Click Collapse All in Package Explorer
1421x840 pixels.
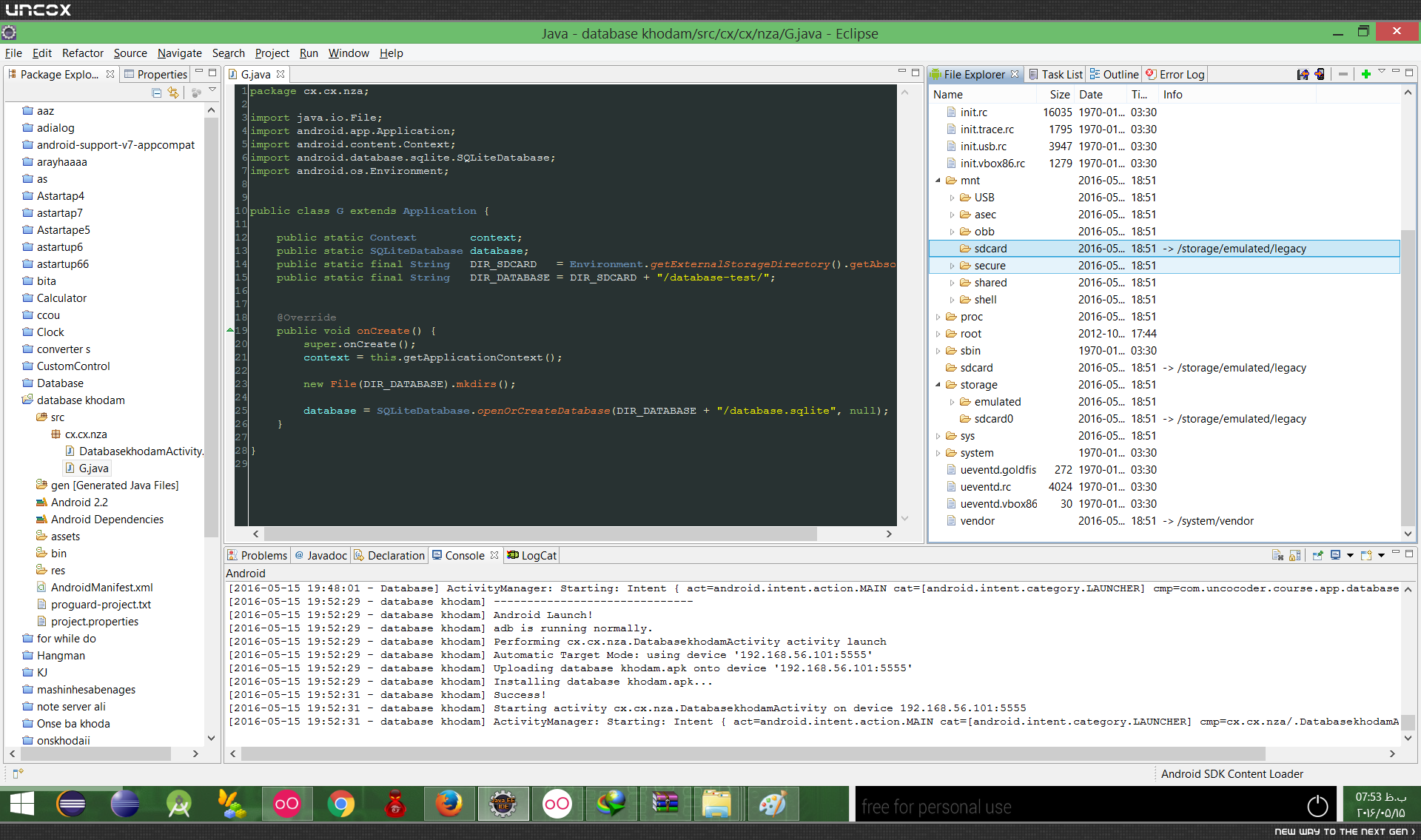[156, 93]
